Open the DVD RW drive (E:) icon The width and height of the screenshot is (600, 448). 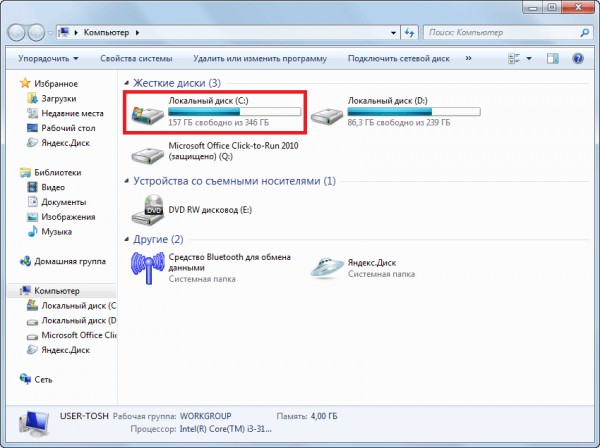pyautogui.click(x=147, y=210)
